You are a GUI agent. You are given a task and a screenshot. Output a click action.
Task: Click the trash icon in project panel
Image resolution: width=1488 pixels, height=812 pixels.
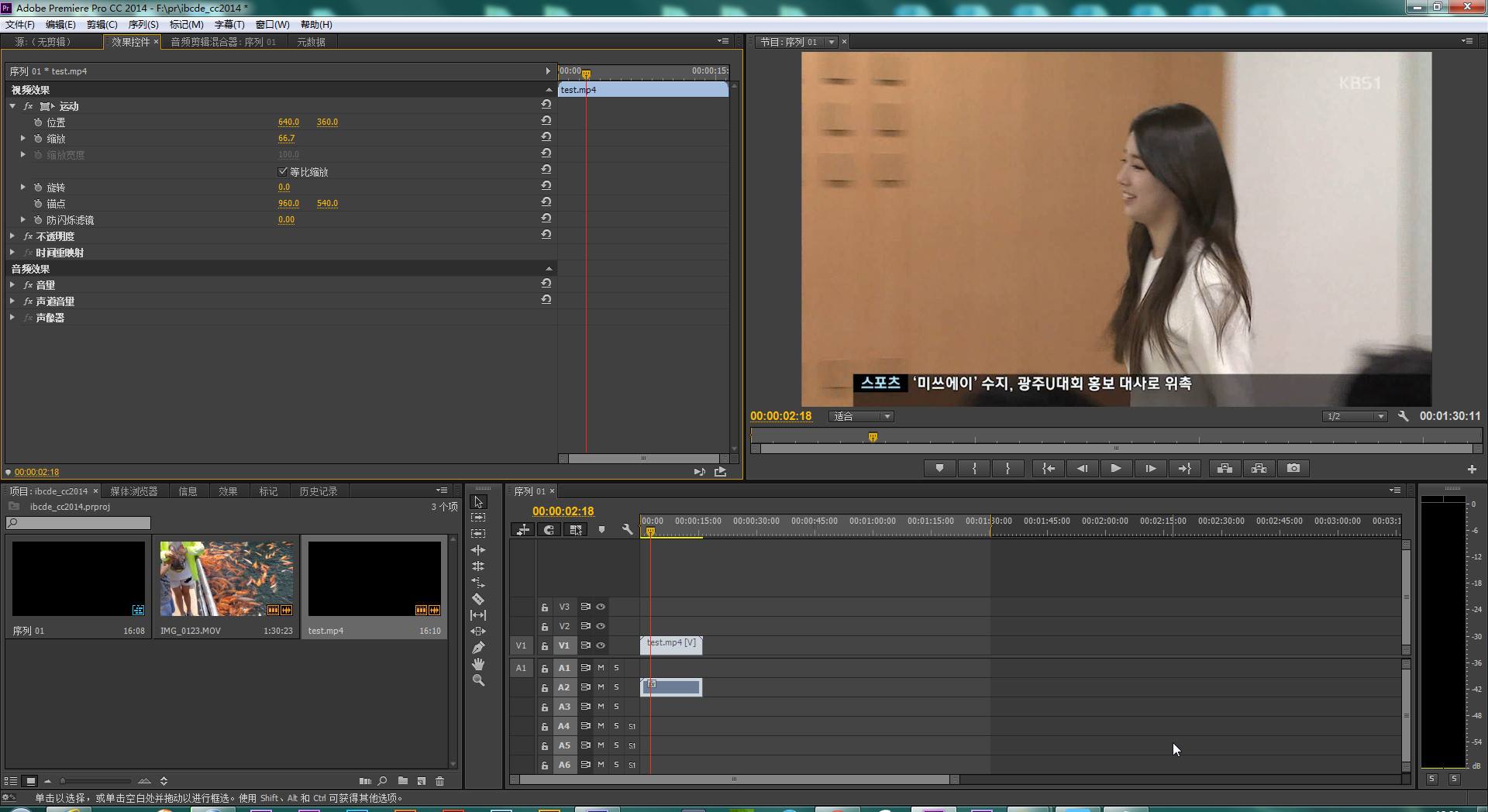tap(440, 781)
